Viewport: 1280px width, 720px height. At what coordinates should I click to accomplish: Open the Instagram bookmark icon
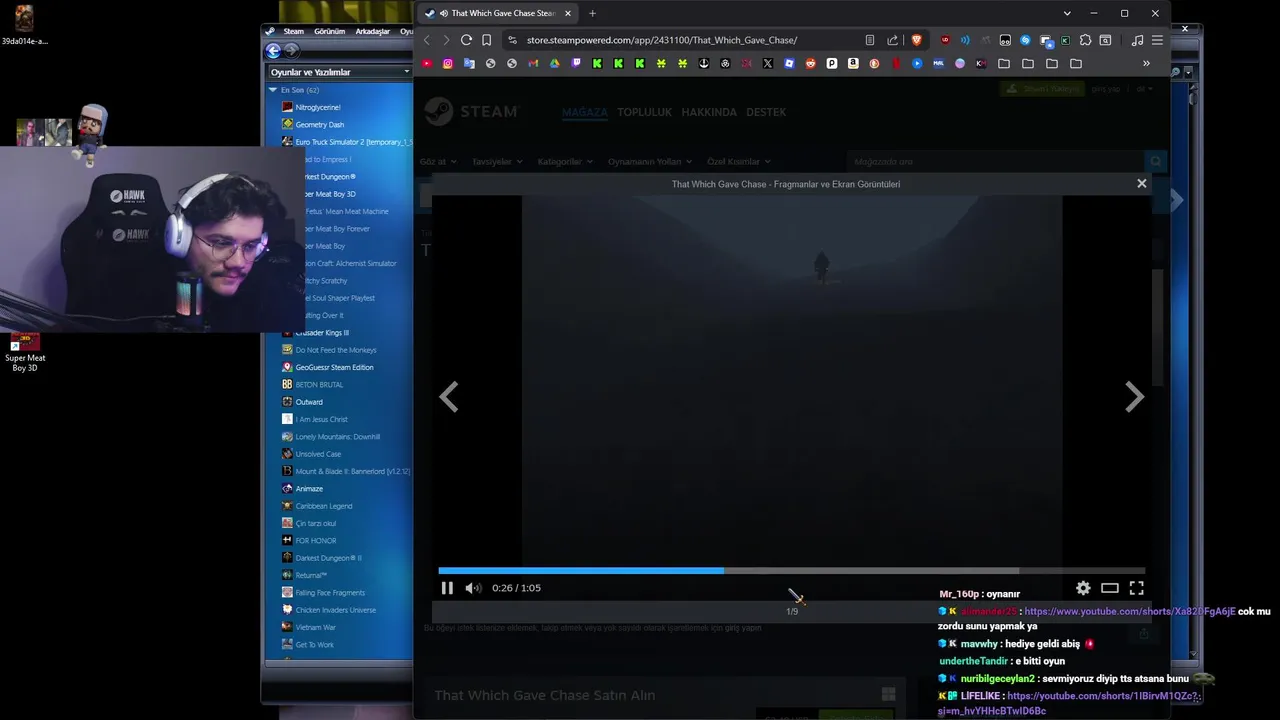[448, 63]
